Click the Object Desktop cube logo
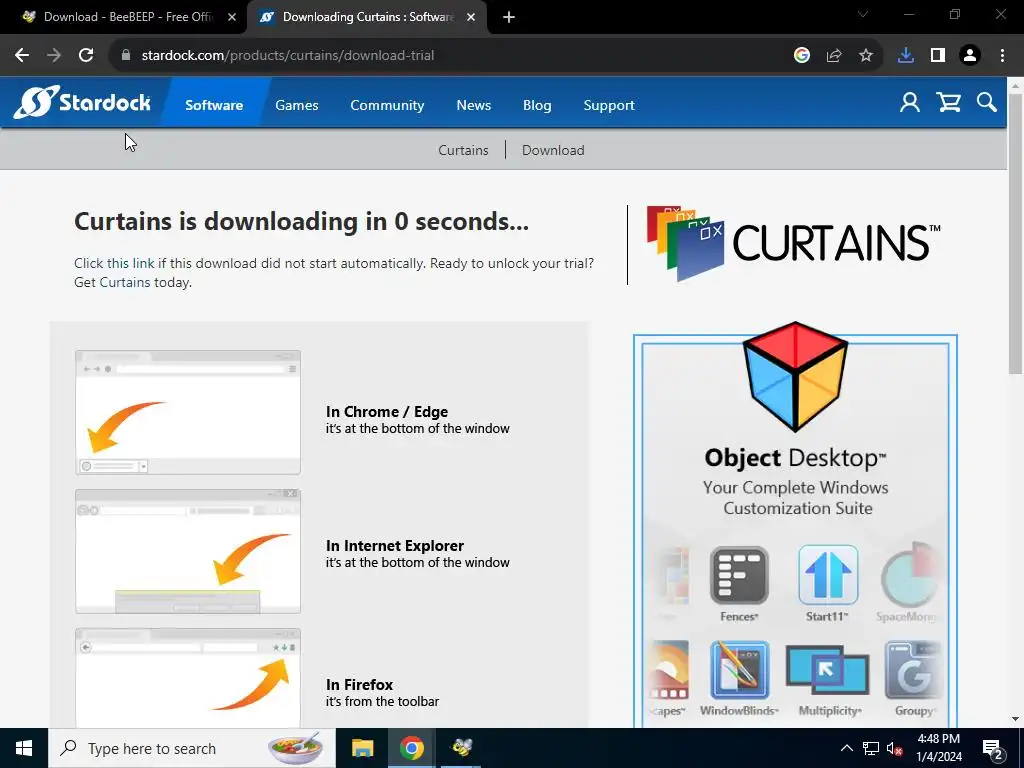The image size is (1024, 768). tap(795, 377)
